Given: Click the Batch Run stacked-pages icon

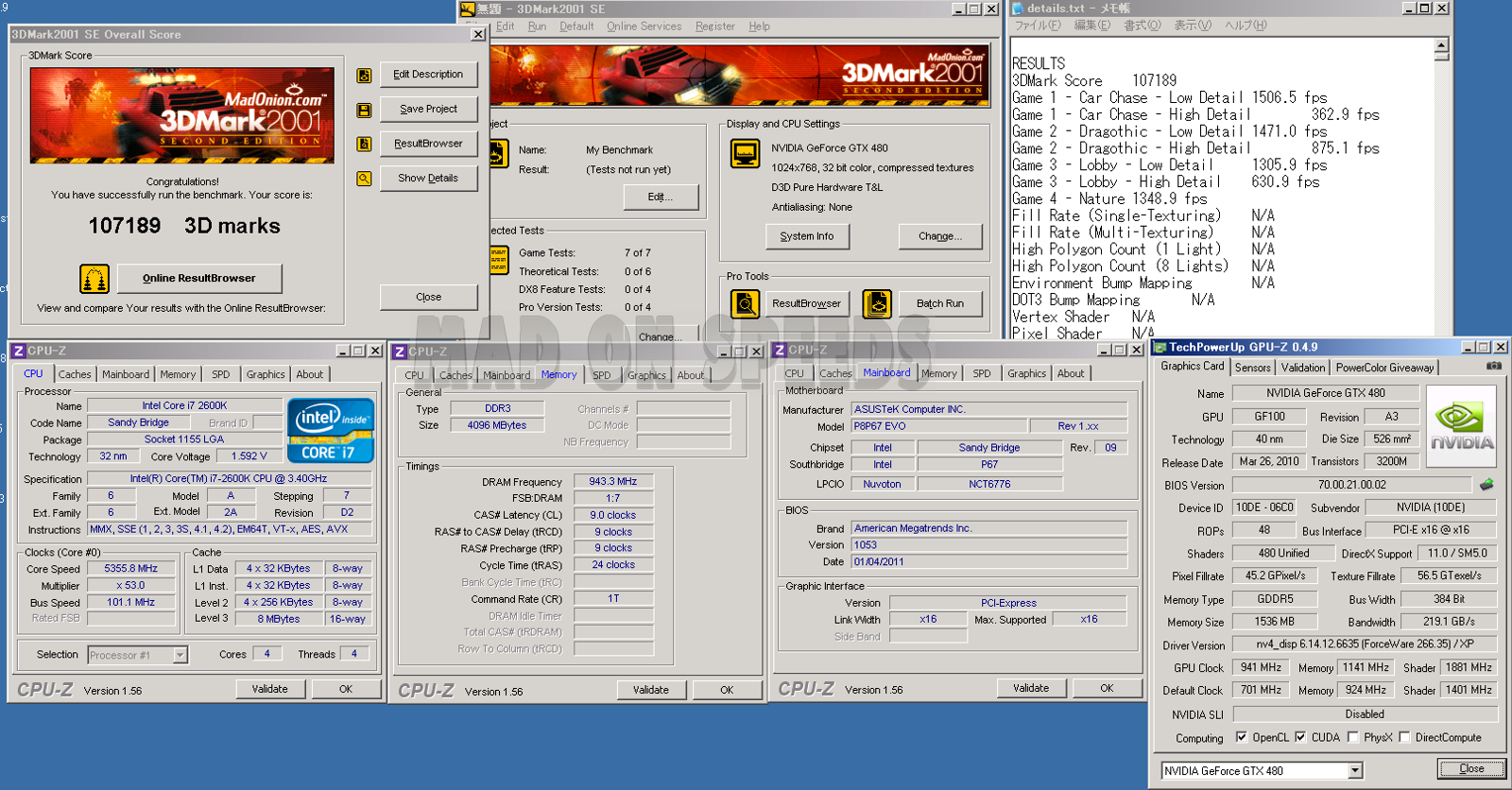Looking at the screenshot, I should pos(877,303).
